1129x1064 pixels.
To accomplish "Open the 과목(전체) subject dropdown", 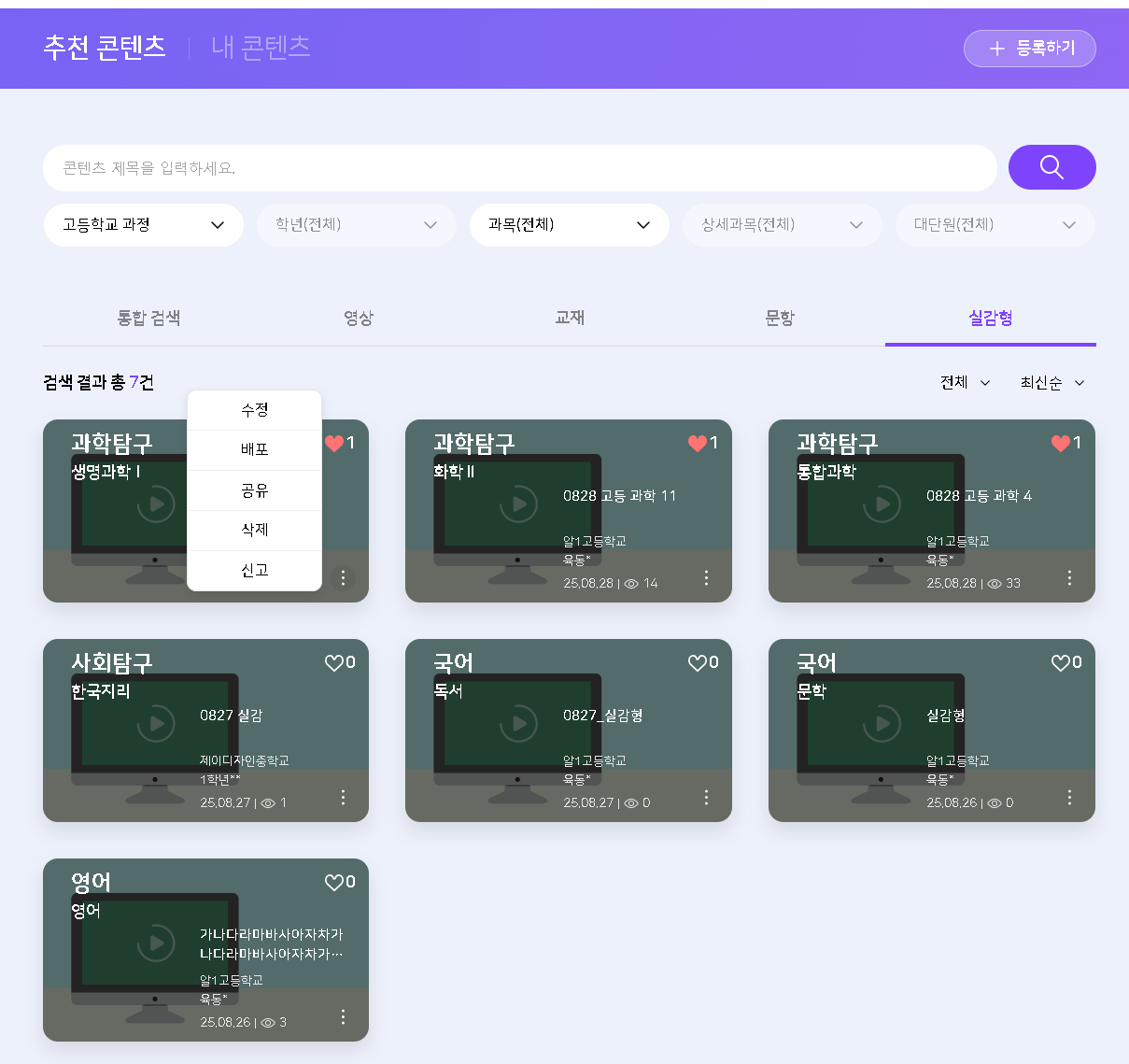I will pyautogui.click(x=569, y=225).
